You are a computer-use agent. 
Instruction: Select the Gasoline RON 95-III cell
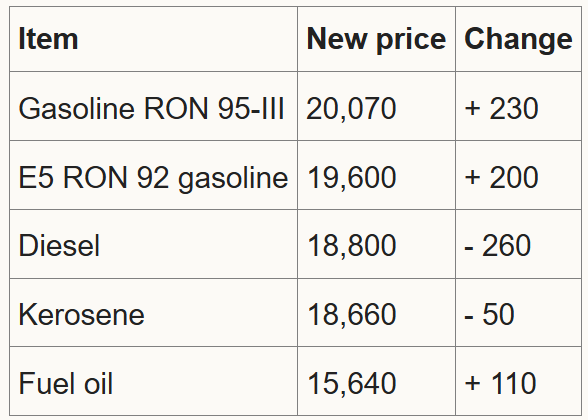pos(151,108)
